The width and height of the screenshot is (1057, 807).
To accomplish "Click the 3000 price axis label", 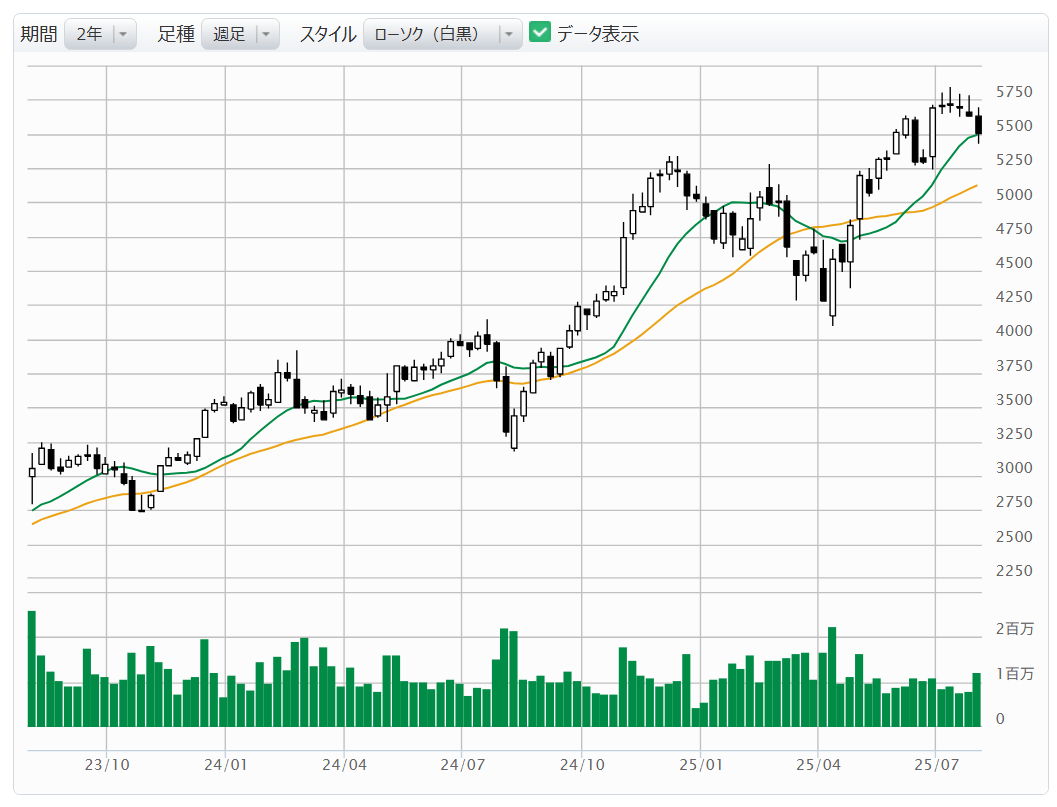I will pyautogui.click(x=1014, y=468).
